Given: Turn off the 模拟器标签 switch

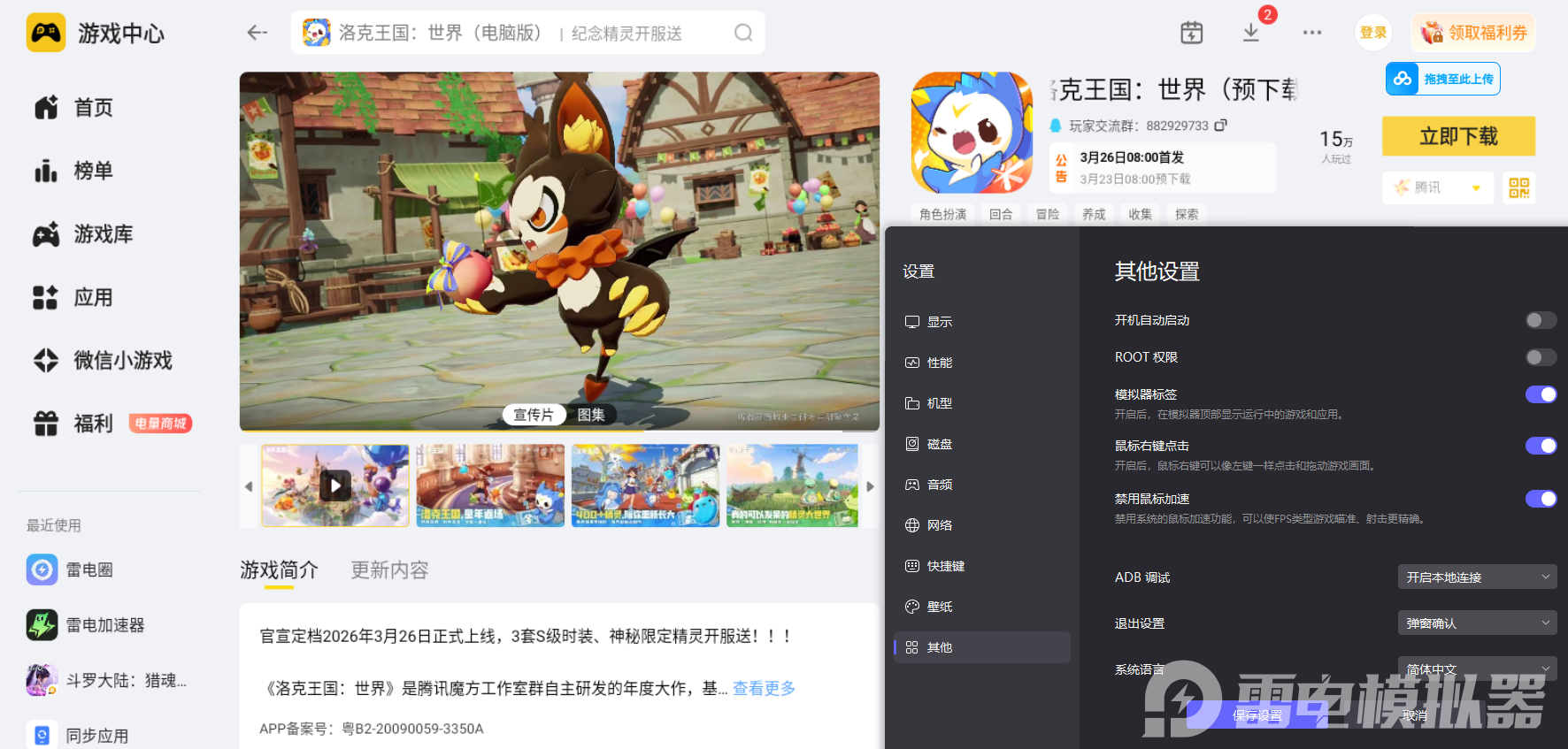Looking at the screenshot, I should pyautogui.click(x=1541, y=394).
